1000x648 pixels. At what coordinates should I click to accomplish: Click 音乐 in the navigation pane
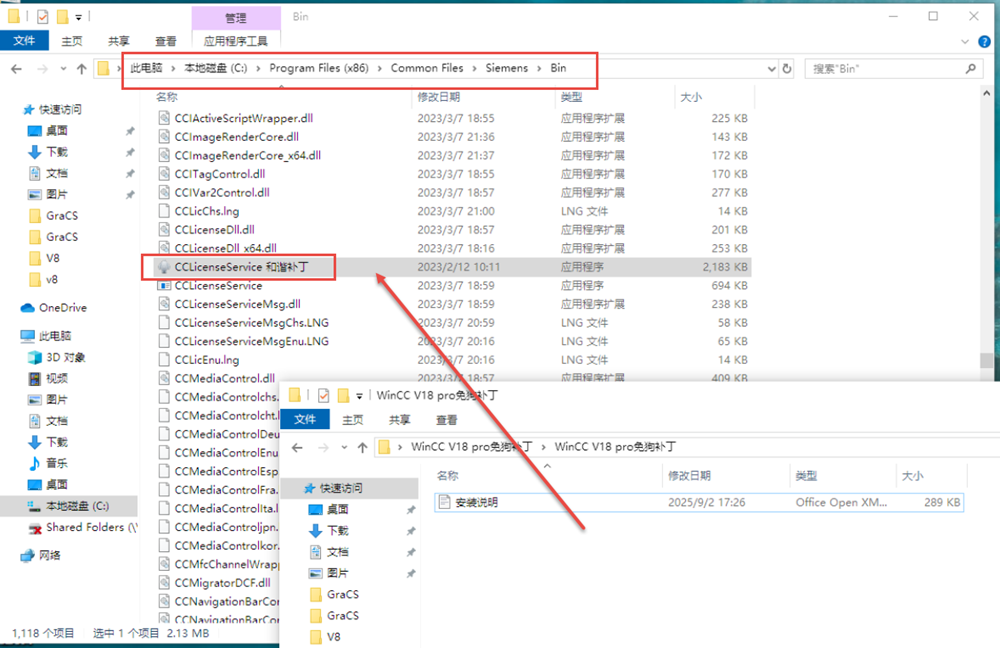[x=57, y=463]
